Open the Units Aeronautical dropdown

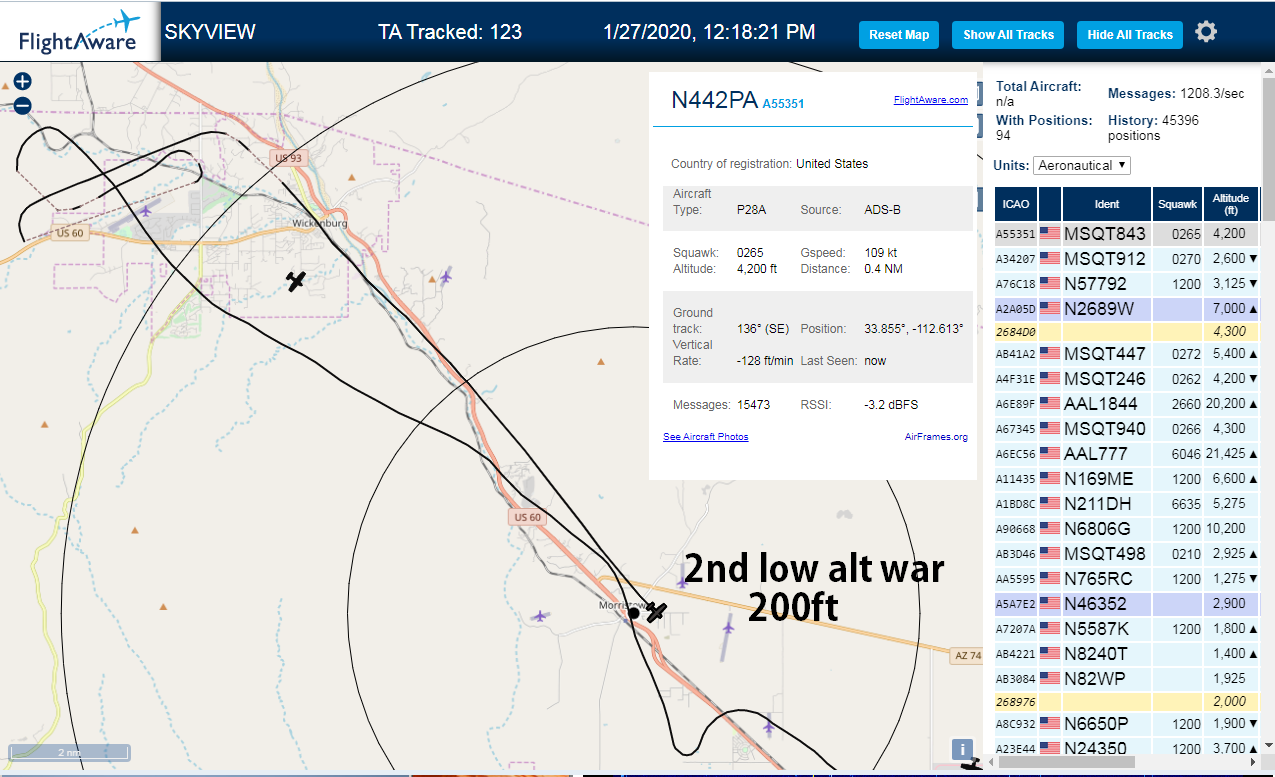tap(1082, 165)
